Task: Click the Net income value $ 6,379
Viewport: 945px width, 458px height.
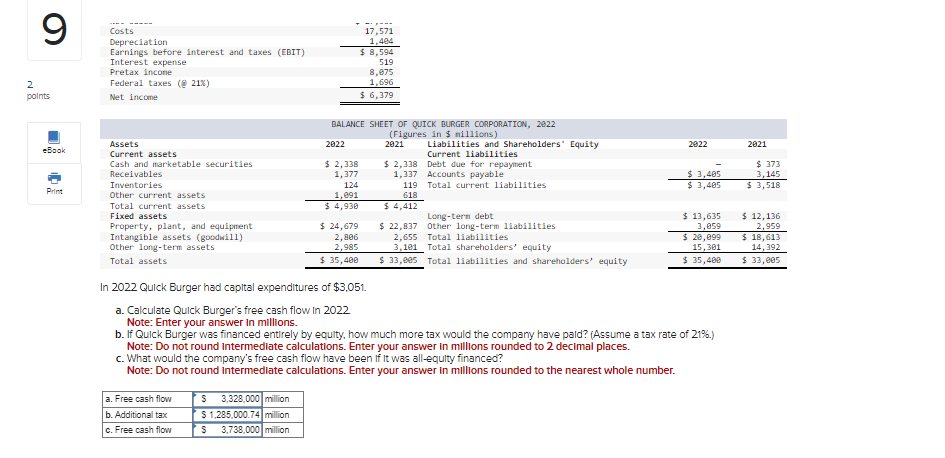Action: pyautogui.click(x=377, y=95)
